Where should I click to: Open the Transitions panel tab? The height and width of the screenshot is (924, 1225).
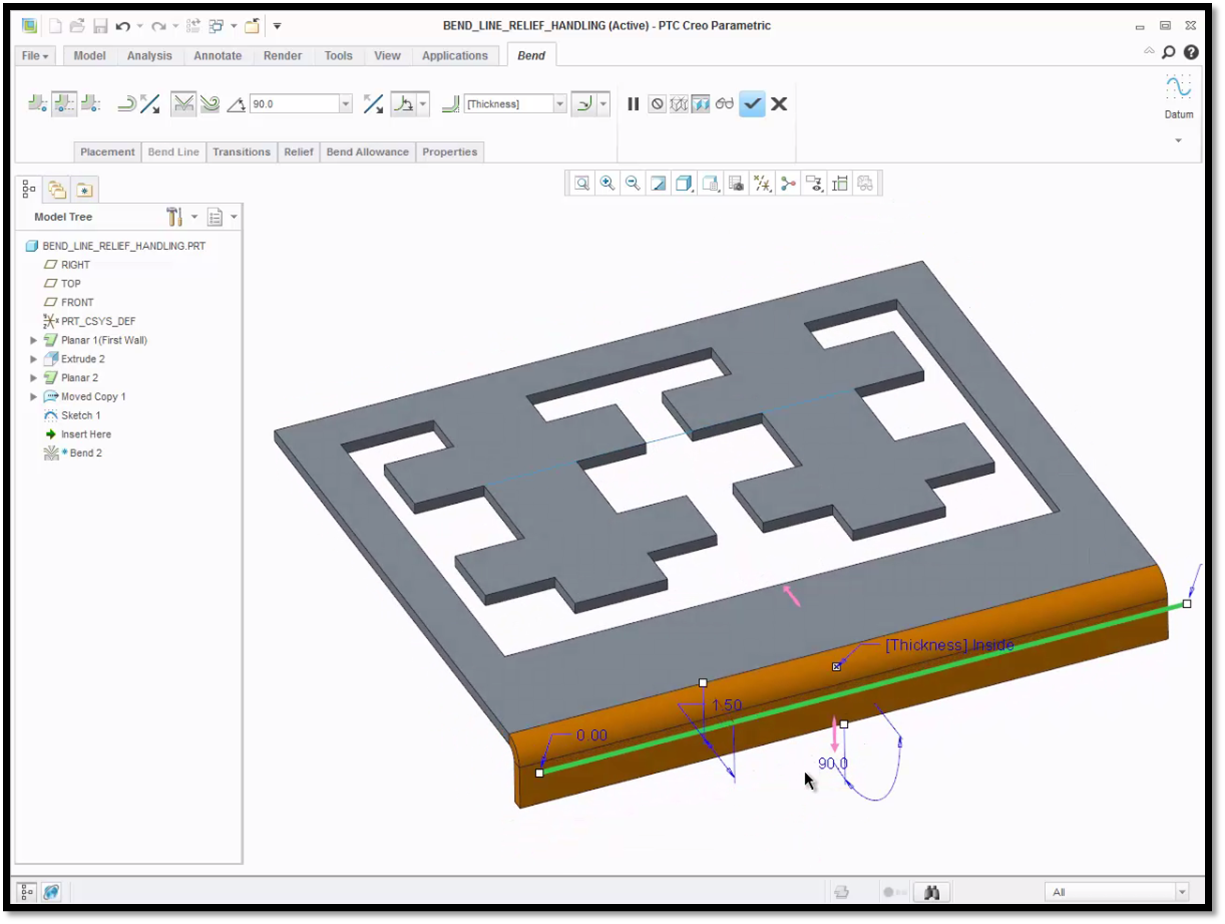241,152
